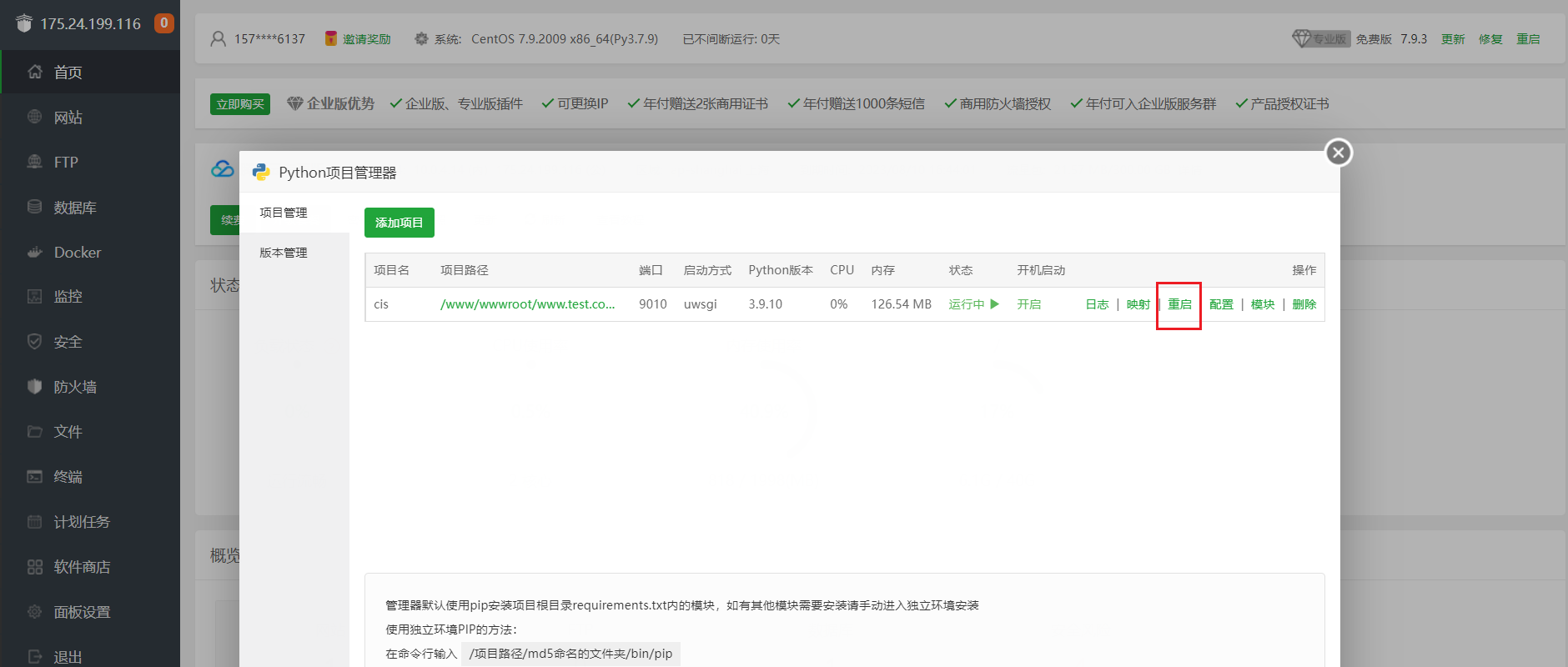Viewport: 1568px width, 667px height.
Task: Open the project path /www/wwwroot/www.test.co...
Action: 528,304
